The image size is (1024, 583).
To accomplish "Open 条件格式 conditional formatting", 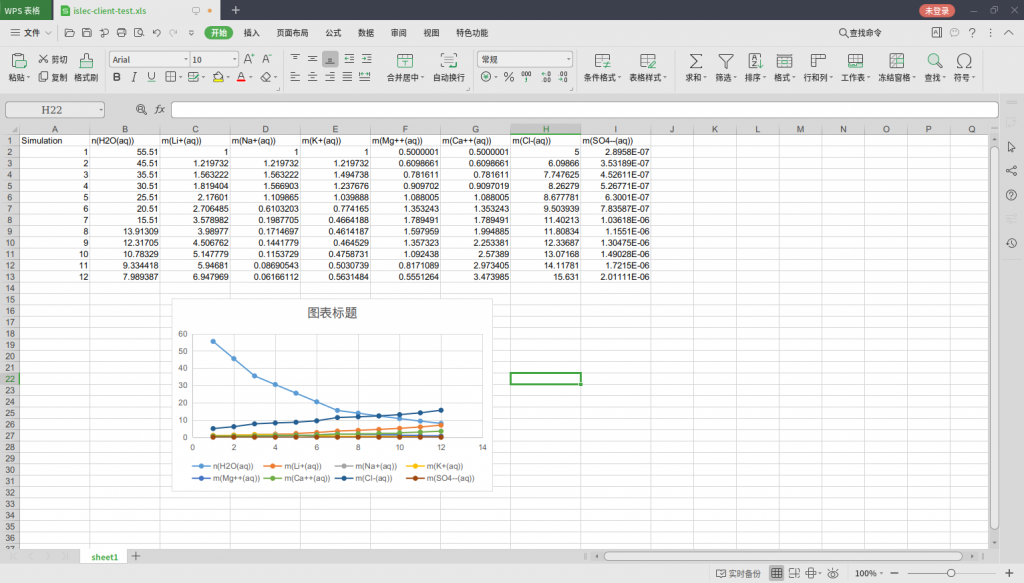I will tap(601, 68).
